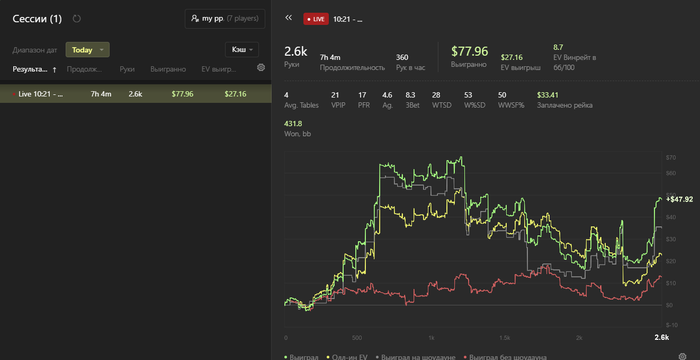Screen dimensions: 700x360
Task: Click the 2.6k marker on the graph axis
Action: tap(662, 337)
